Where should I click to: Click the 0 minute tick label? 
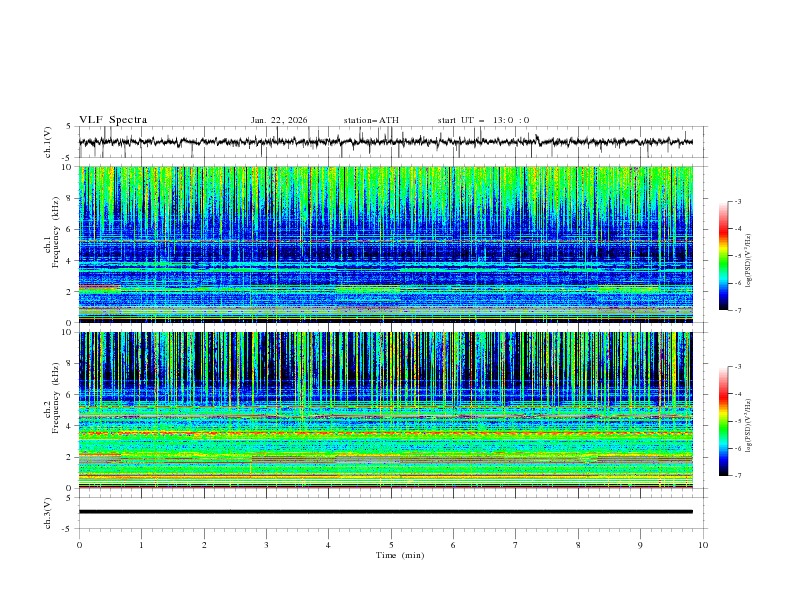pyautogui.click(x=79, y=544)
